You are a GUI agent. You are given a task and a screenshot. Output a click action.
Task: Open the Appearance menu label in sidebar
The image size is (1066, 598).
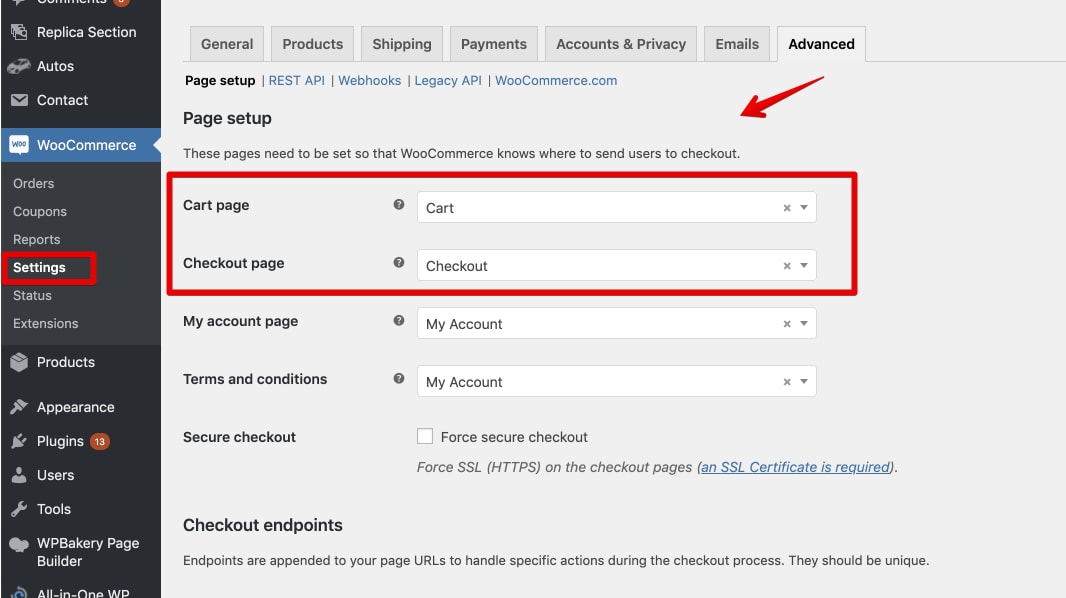[x=75, y=407]
